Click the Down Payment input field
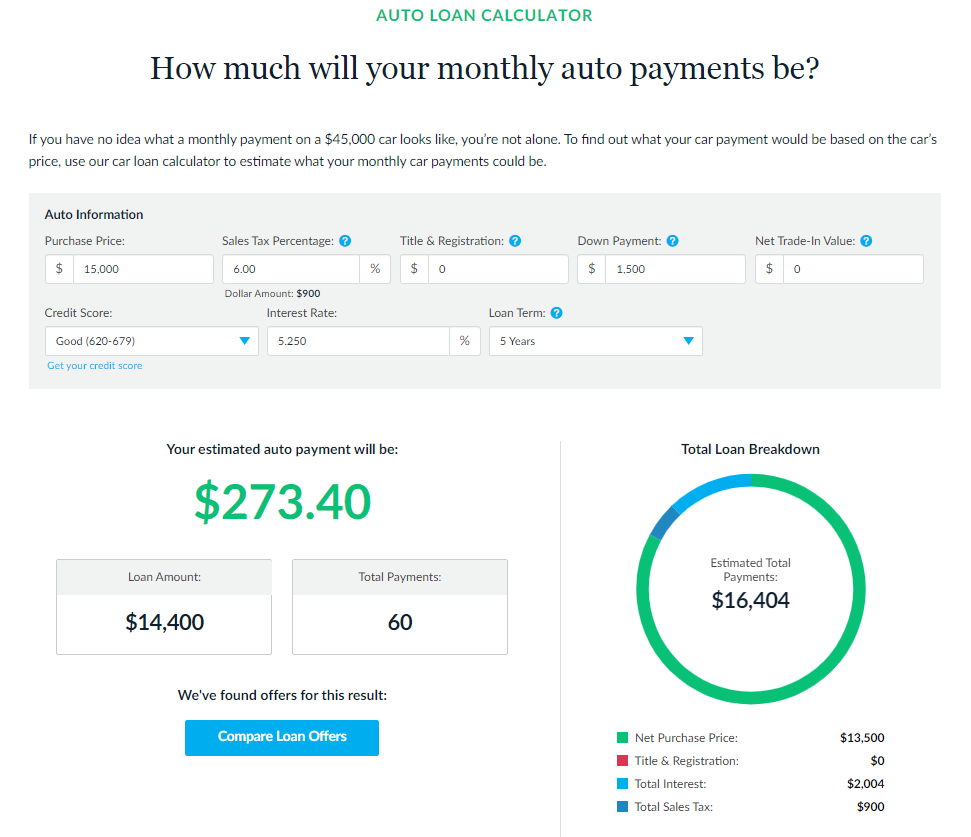Screen dimensions: 971x837 tap(675, 269)
